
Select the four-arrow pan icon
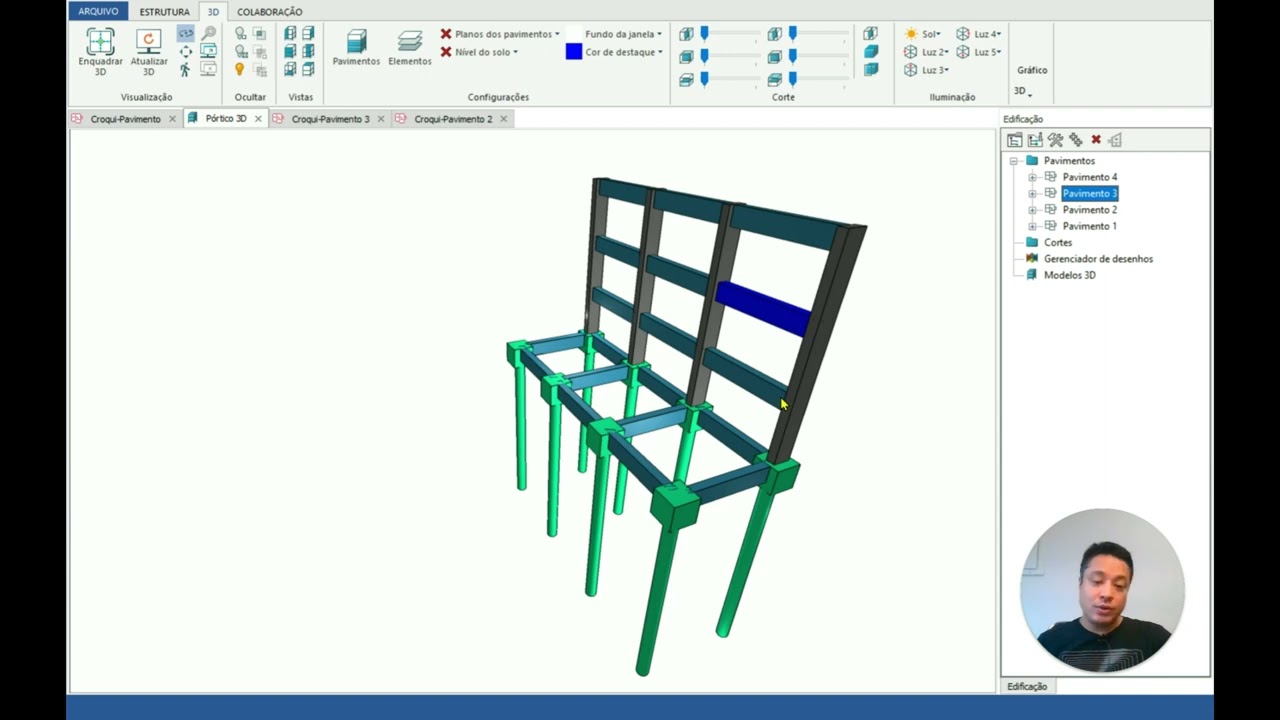tap(186, 52)
